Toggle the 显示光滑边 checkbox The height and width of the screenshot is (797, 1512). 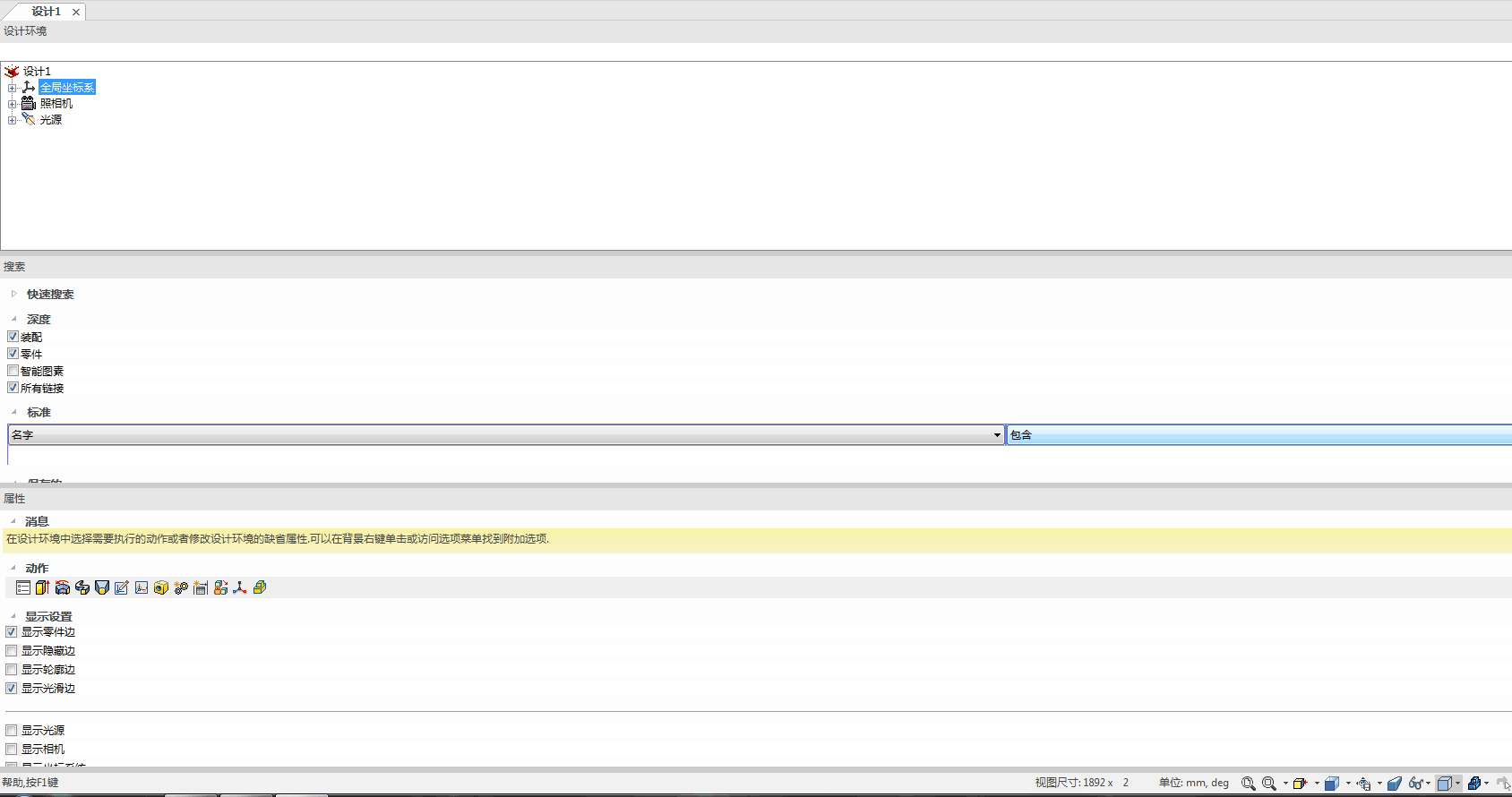tap(12, 689)
